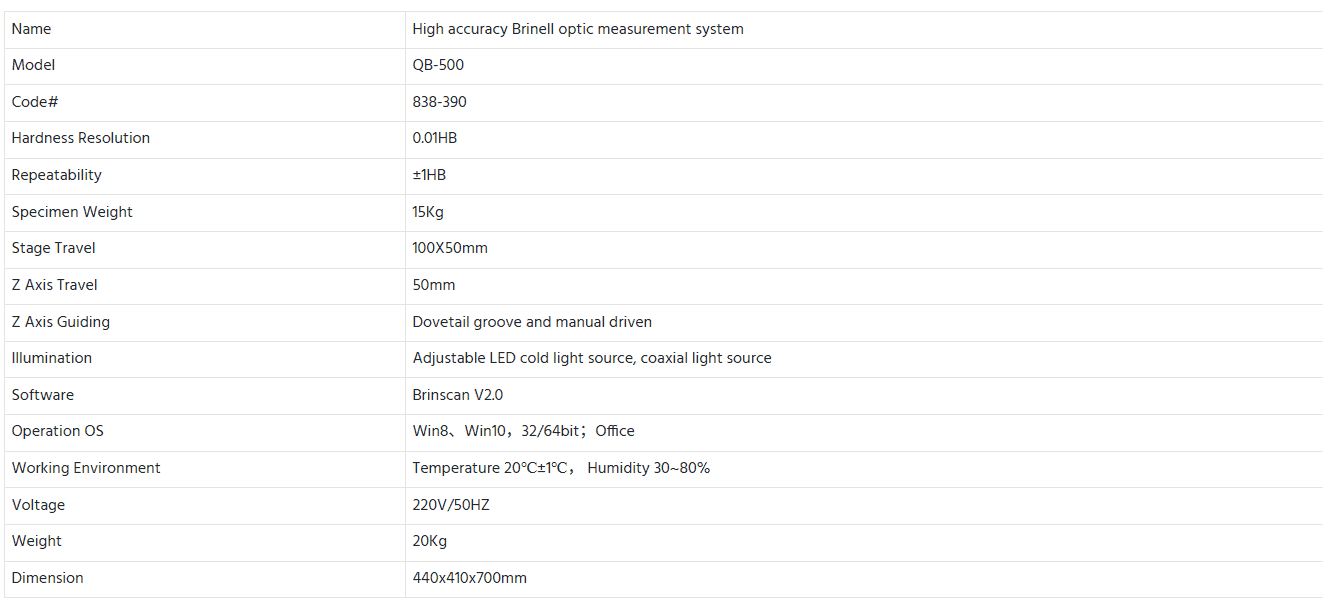Select the Temperature and Humidity environment value
The image size is (1327, 598).
[561, 468]
